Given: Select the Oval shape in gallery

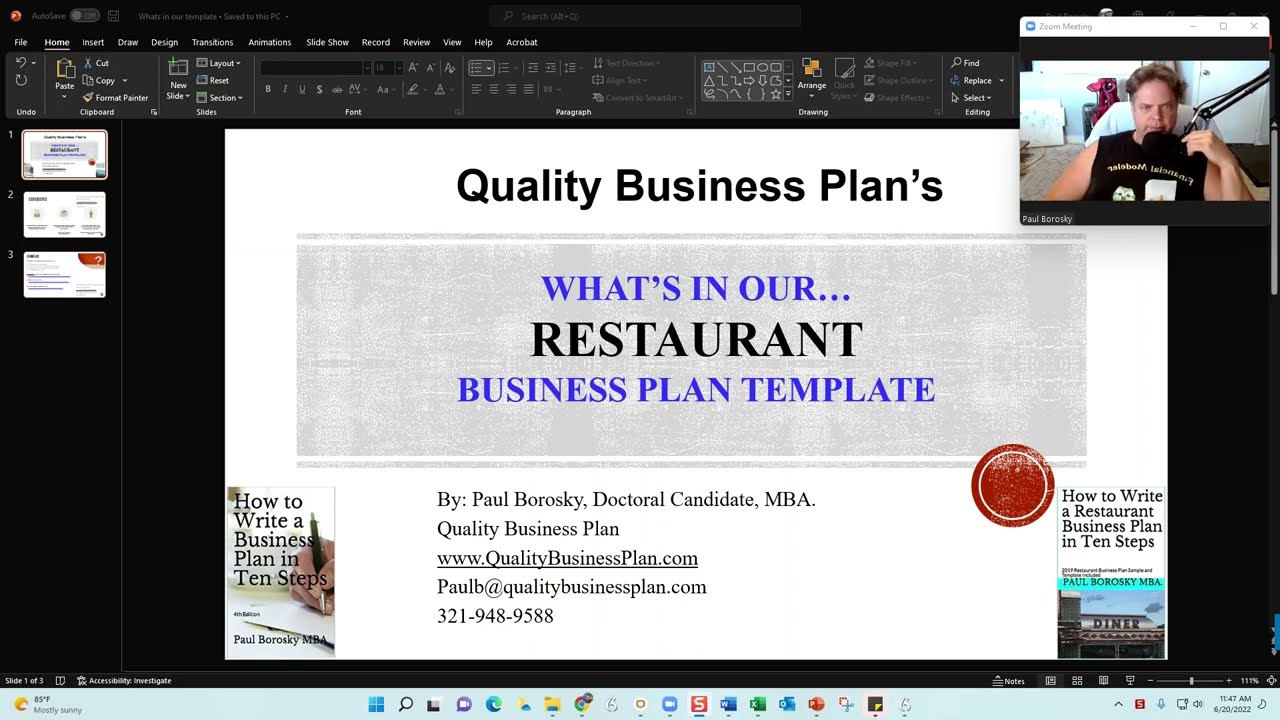Looking at the screenshot, I should [x=762, y=67].
